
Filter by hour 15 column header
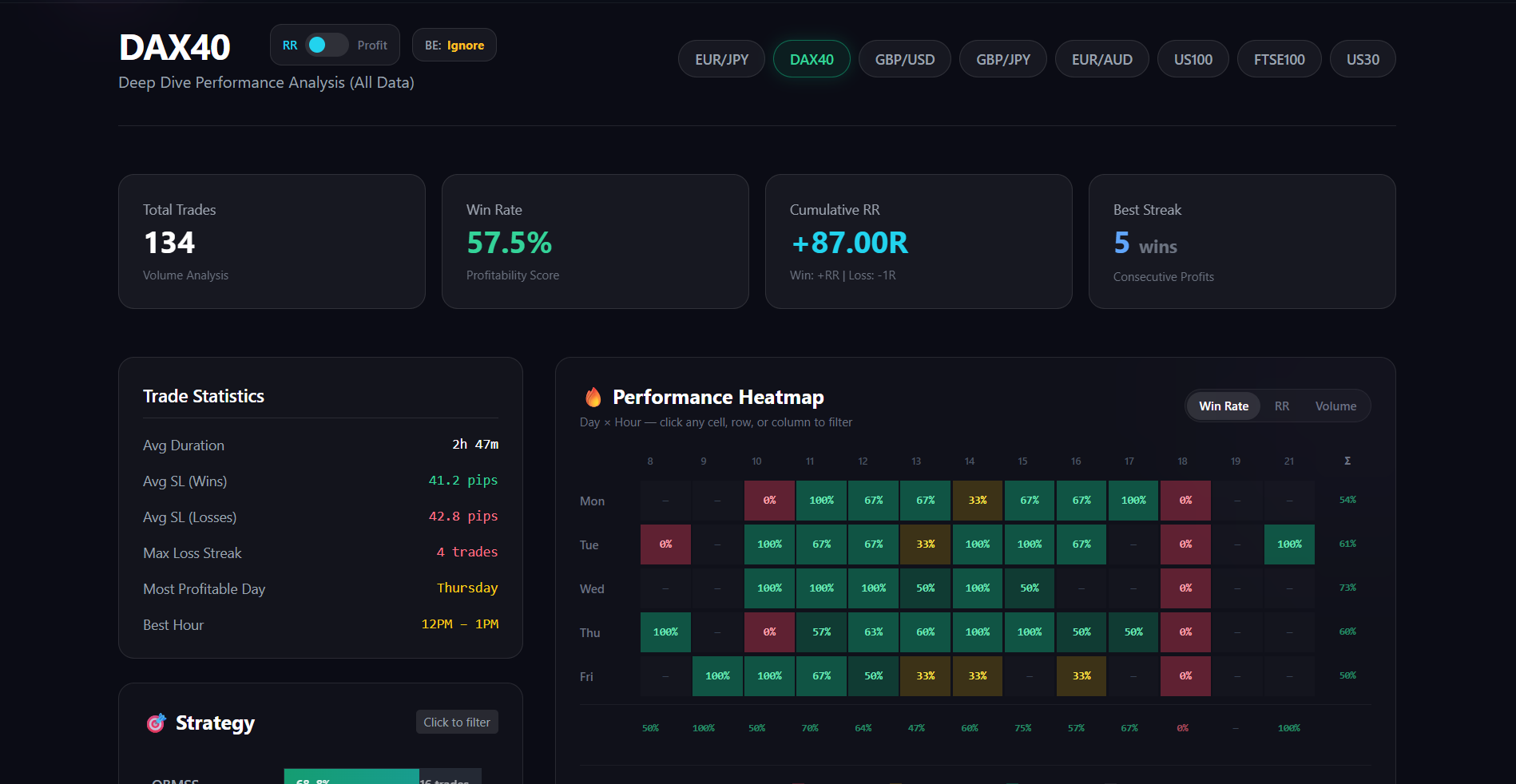[x=1022, y=461]
